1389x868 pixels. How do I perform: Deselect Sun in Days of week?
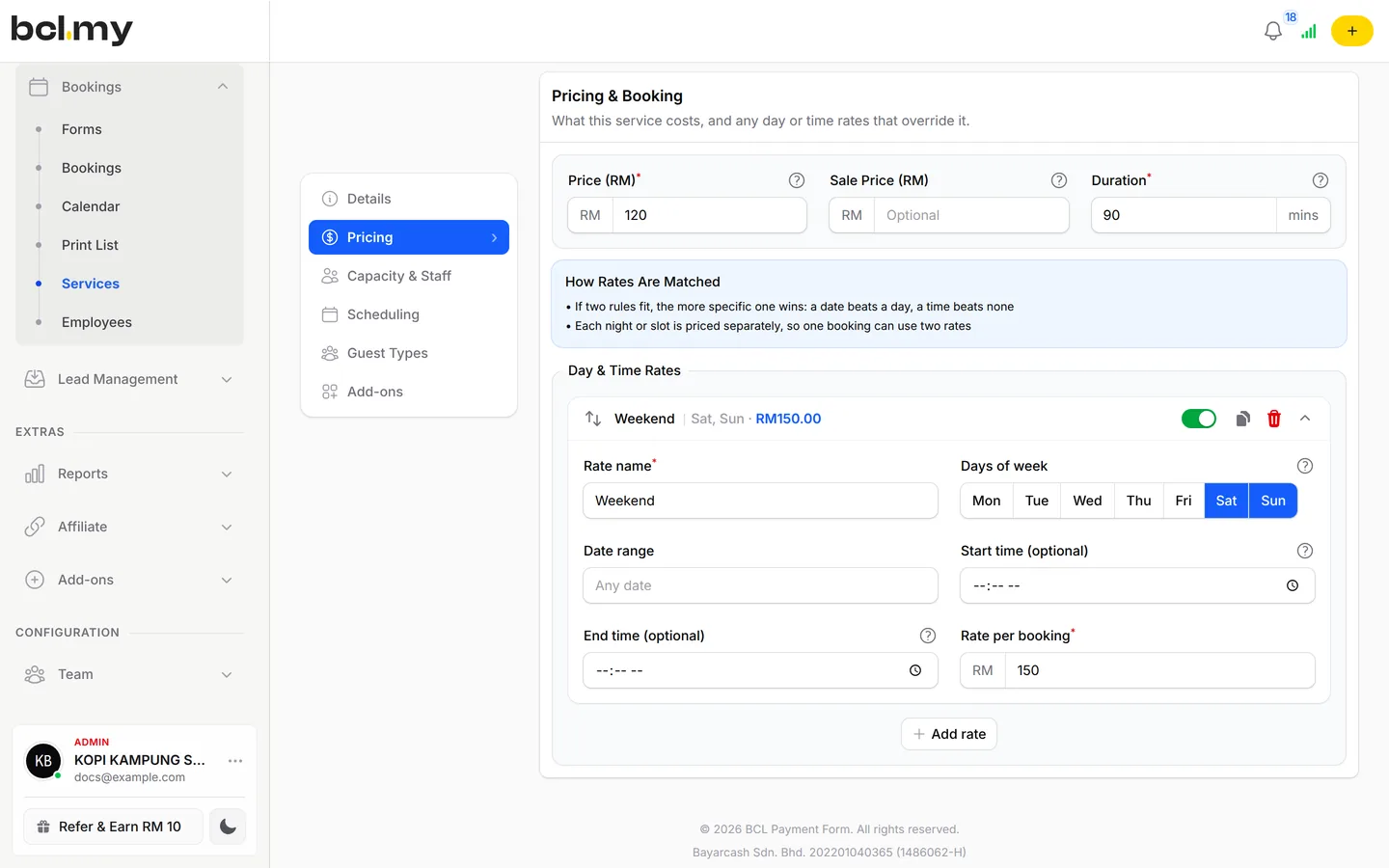[1273, 501]
